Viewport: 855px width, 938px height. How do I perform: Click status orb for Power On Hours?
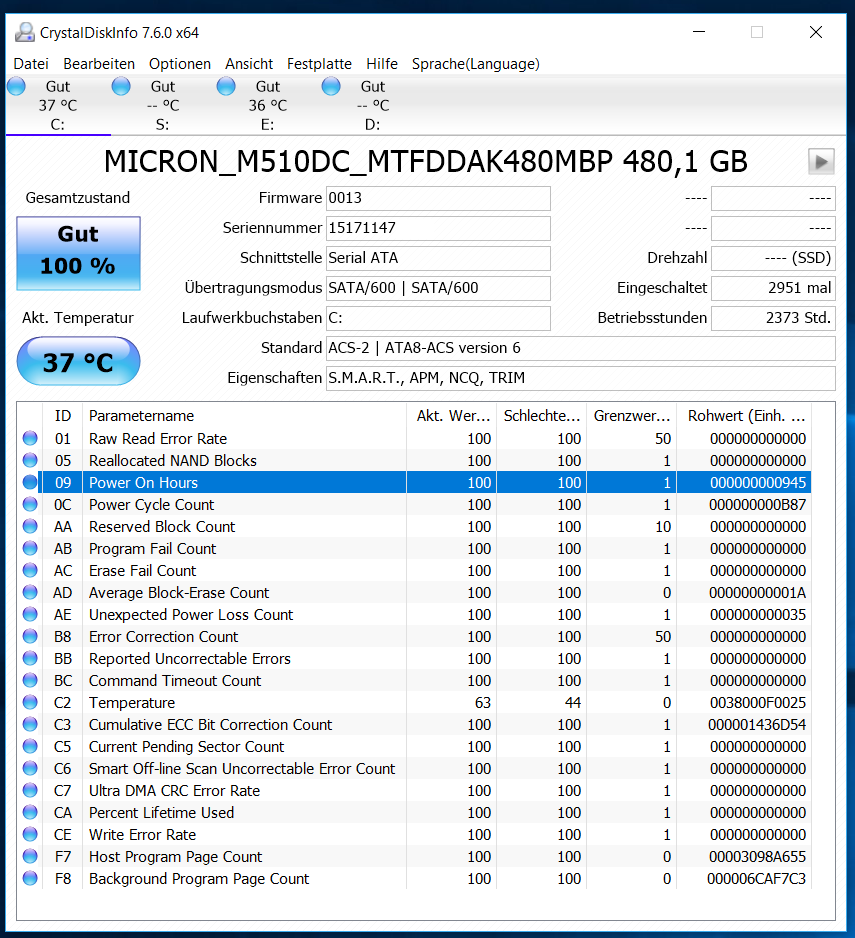[30, 483]
